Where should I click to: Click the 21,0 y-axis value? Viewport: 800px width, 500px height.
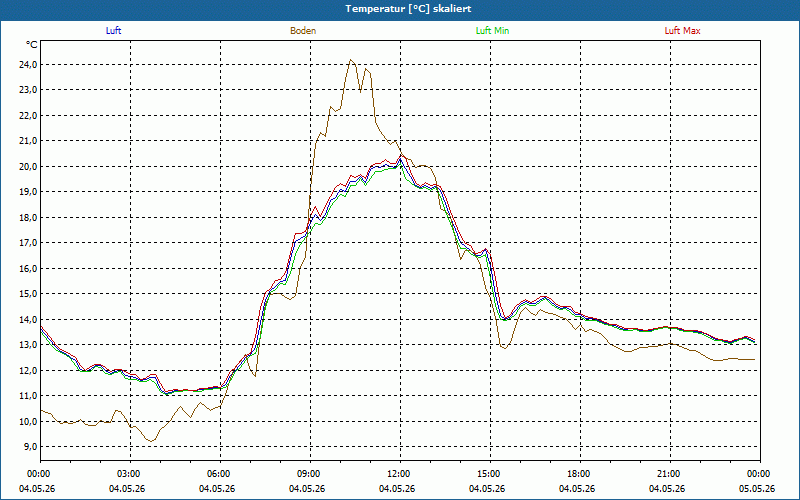(29, 141)
